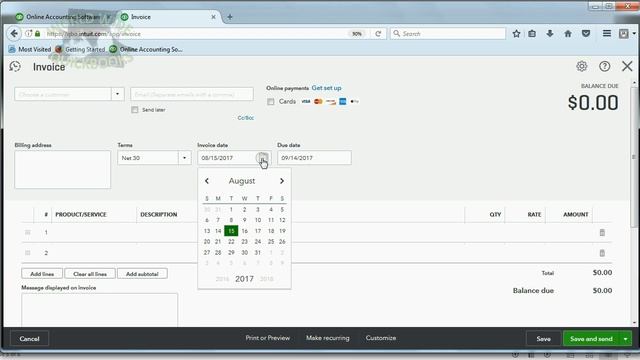Grab the row 1 reorder handle
Viewport: 640px width, 360px height.
pos(28,232)
